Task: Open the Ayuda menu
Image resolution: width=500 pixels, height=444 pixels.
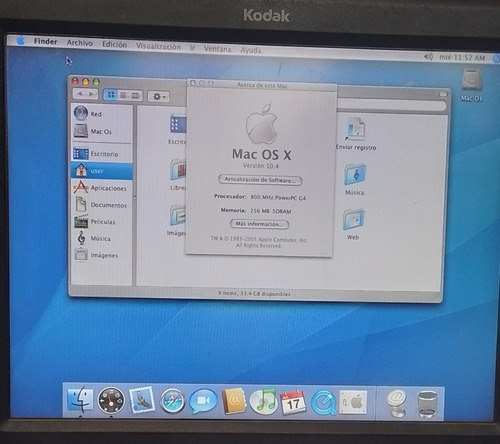Action: pyautogui.click(x=251, y=50)
